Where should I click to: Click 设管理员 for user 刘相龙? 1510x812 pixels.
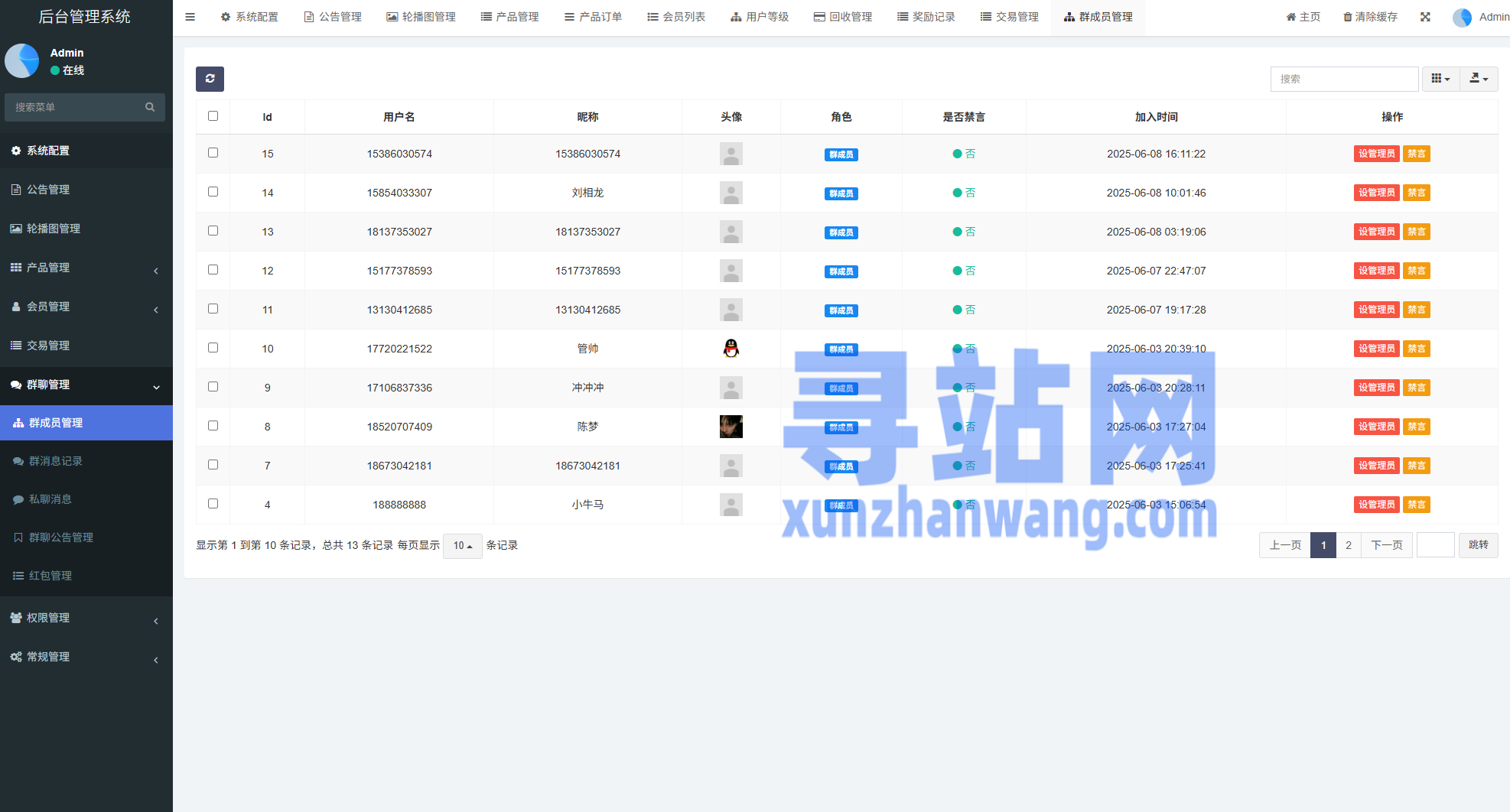click(1376, 193)
